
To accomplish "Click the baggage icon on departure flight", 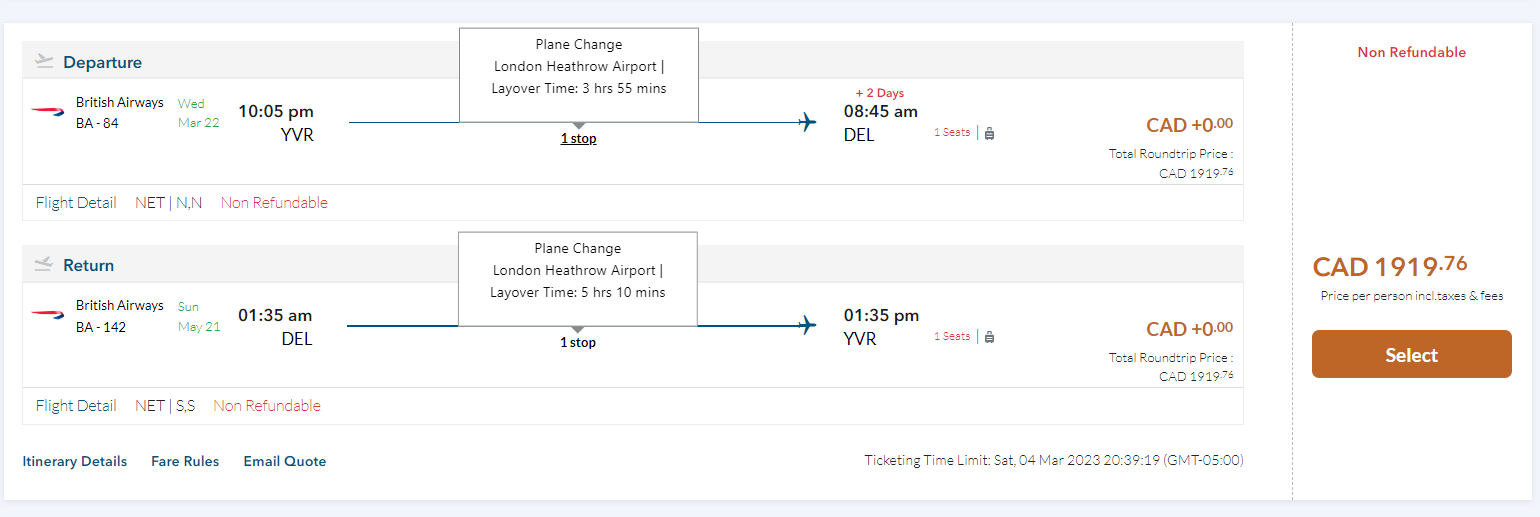I will (x=989, y=133).
